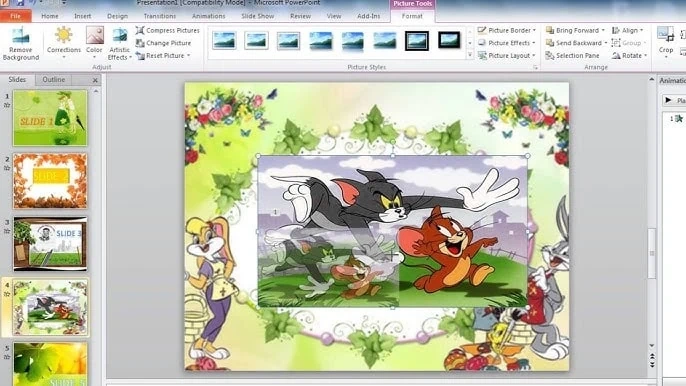Viewport: 686px width, 386px height.
Task: Select animation item 1 in Animation pane
Action: (x=677, y=119)
